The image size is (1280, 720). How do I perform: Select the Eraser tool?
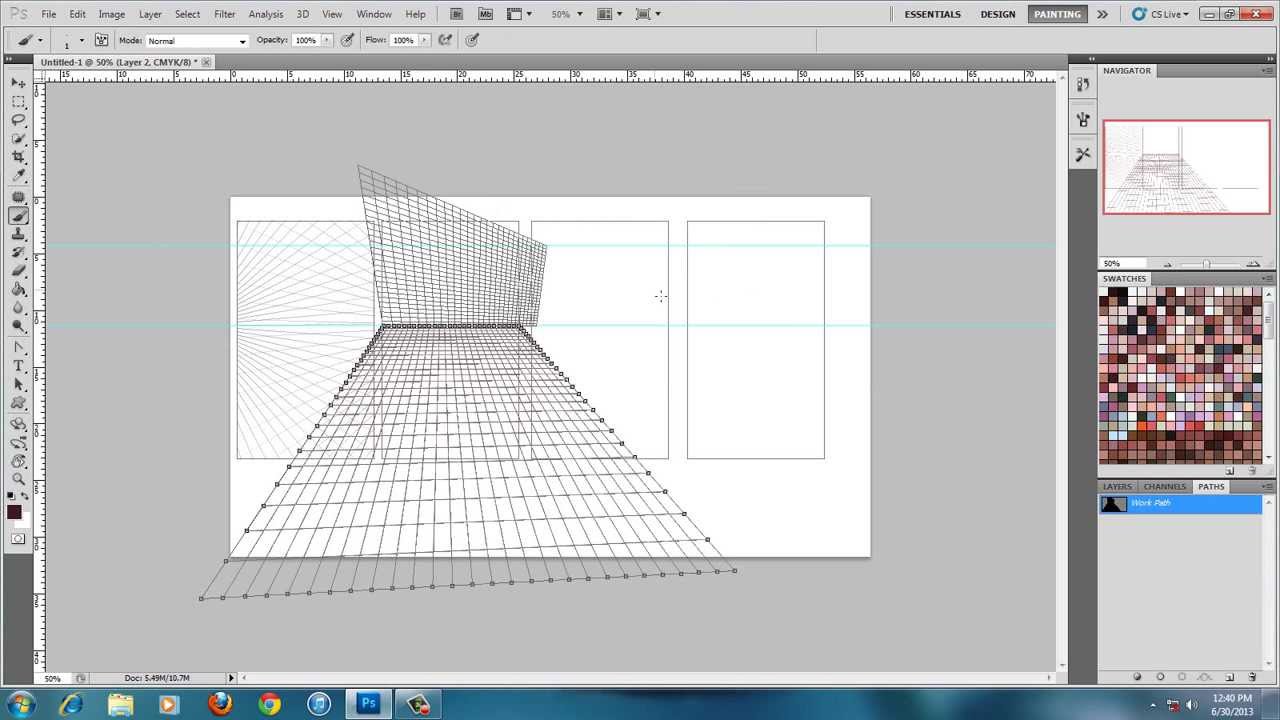18,271
